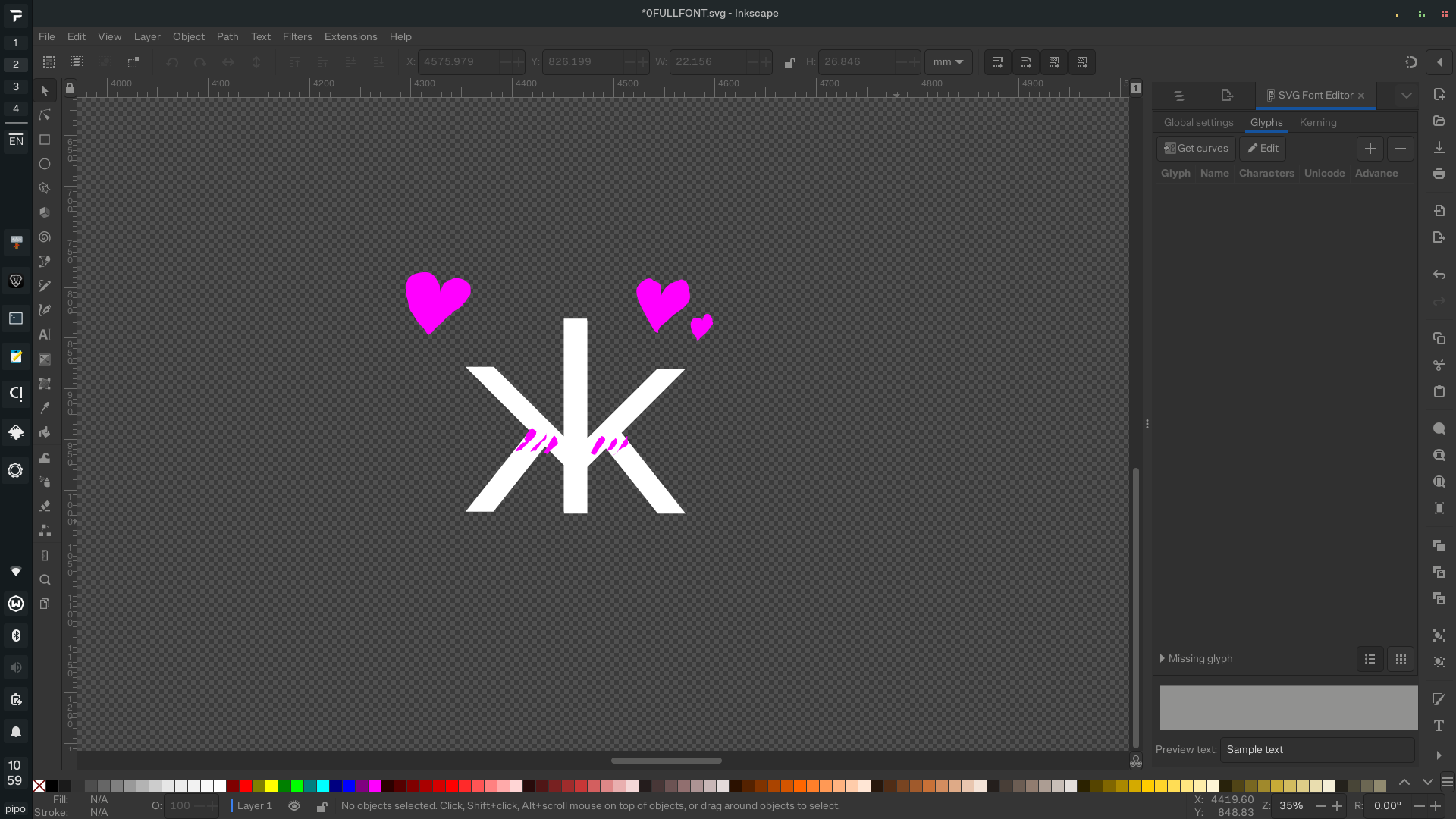Click the Preview text input field
Viewport: 1456px width, 819px height.
click(1317, 749)
